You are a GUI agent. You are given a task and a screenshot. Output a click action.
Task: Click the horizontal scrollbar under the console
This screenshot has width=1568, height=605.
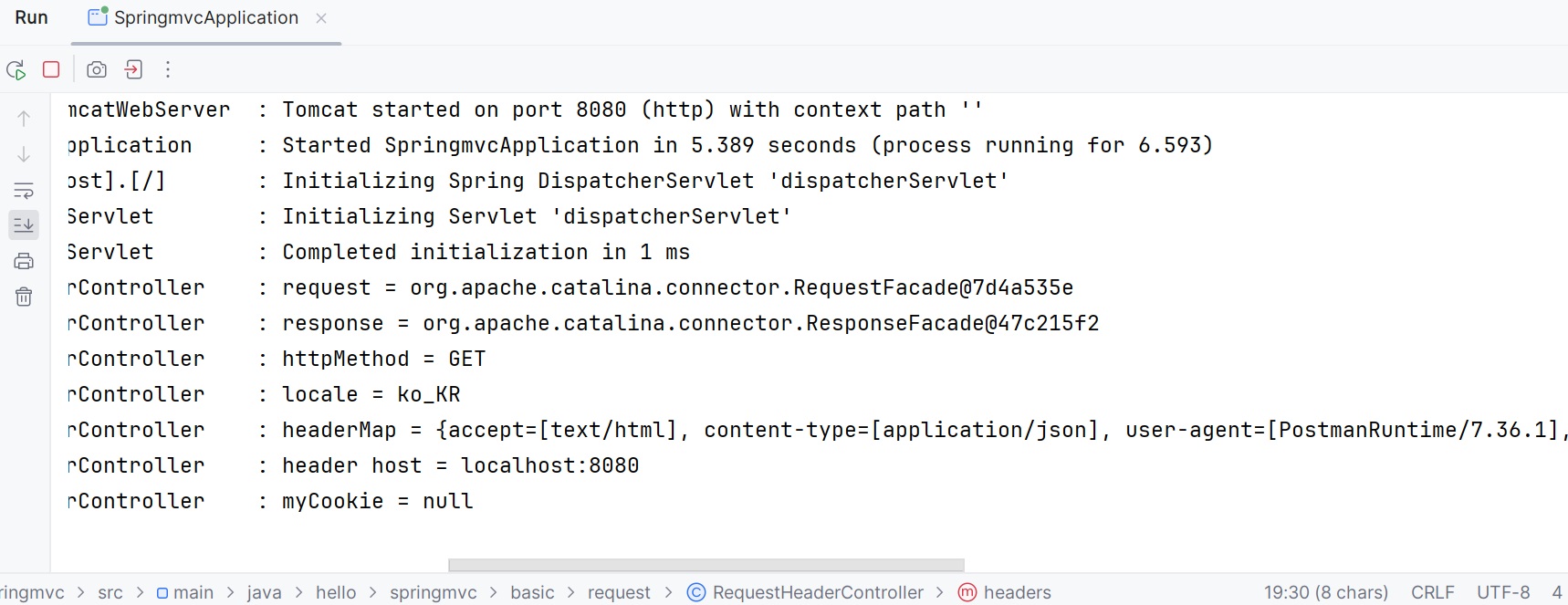click(x=706, y=565)
